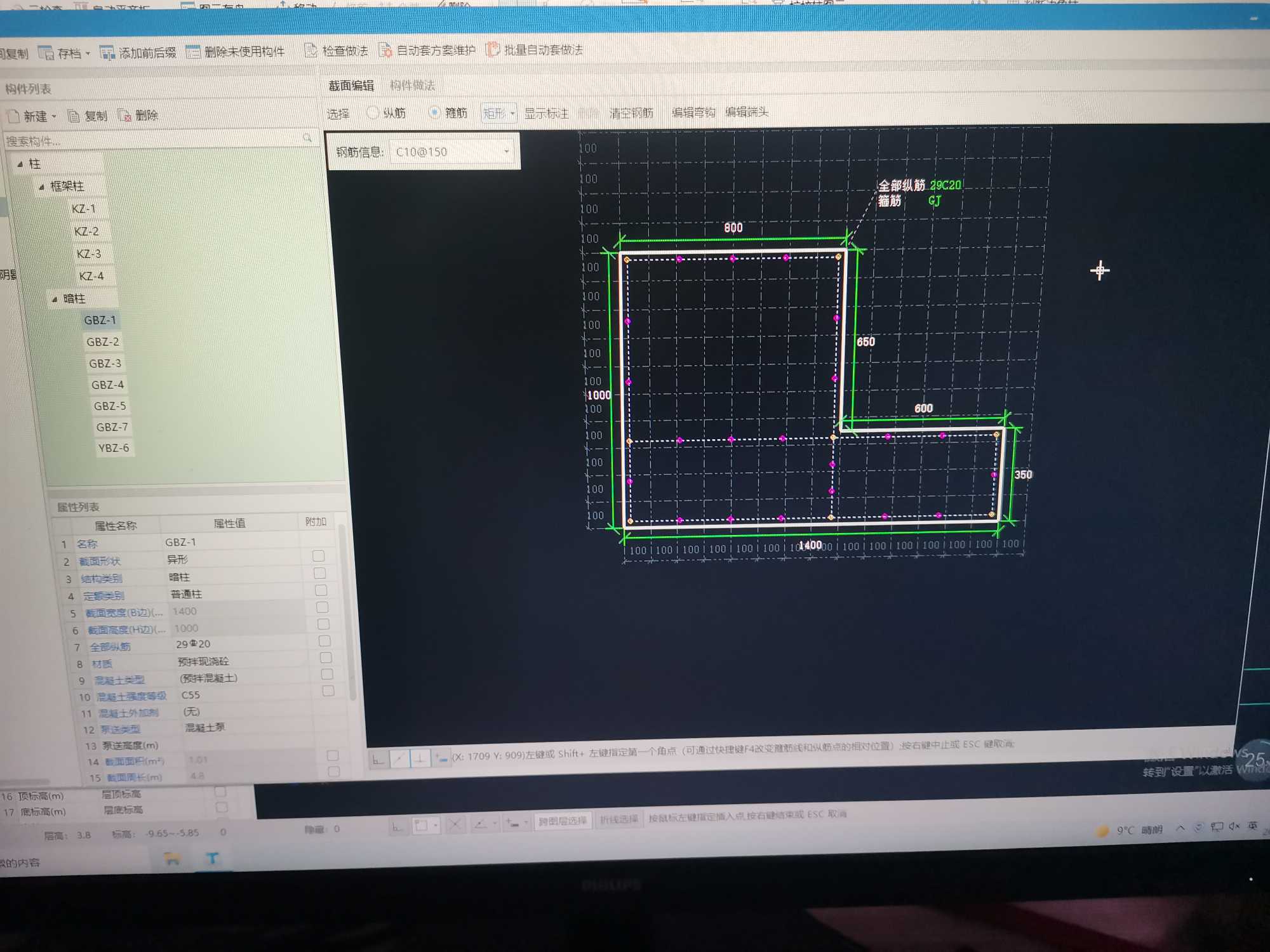1270x952 pixels.
Task: Open the 矩形 shape dropdown
Action: (498, 113)
